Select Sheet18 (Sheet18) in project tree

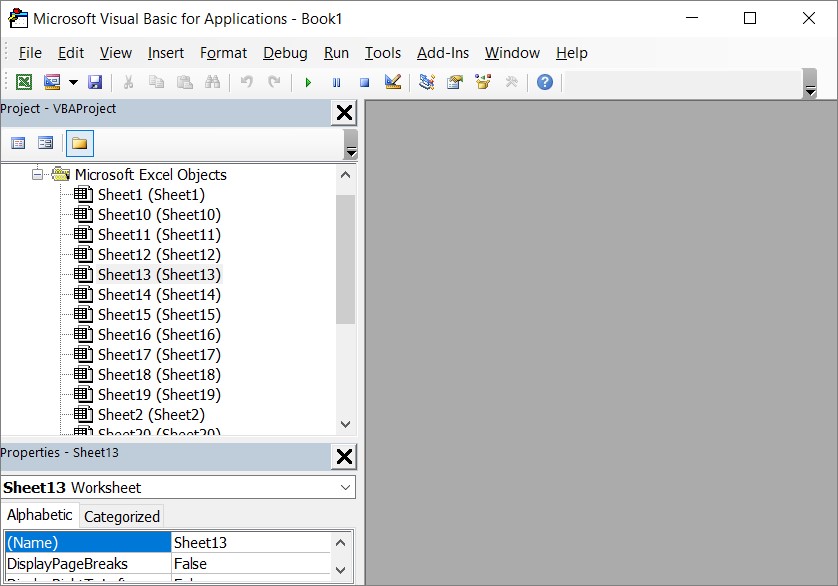(x=159, y=374)
